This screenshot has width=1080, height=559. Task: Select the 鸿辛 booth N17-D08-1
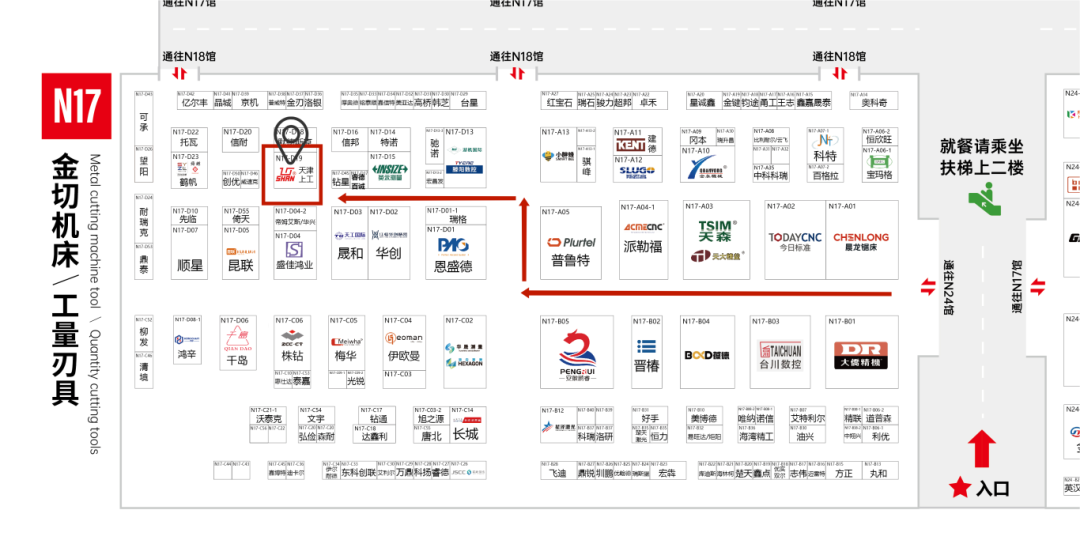187,340
